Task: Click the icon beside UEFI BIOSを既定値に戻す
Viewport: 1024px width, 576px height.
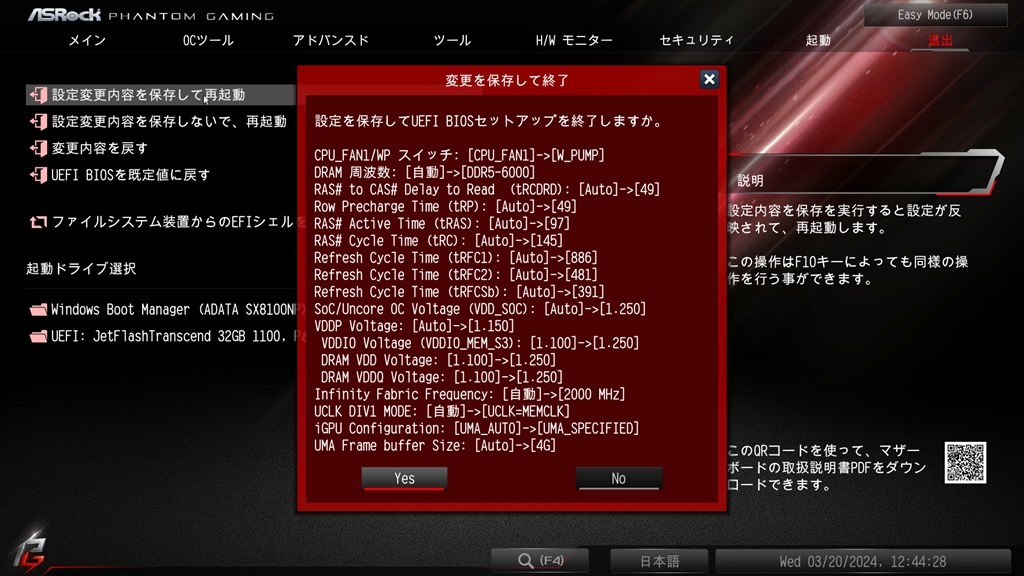Action: (x=39, y=175)
